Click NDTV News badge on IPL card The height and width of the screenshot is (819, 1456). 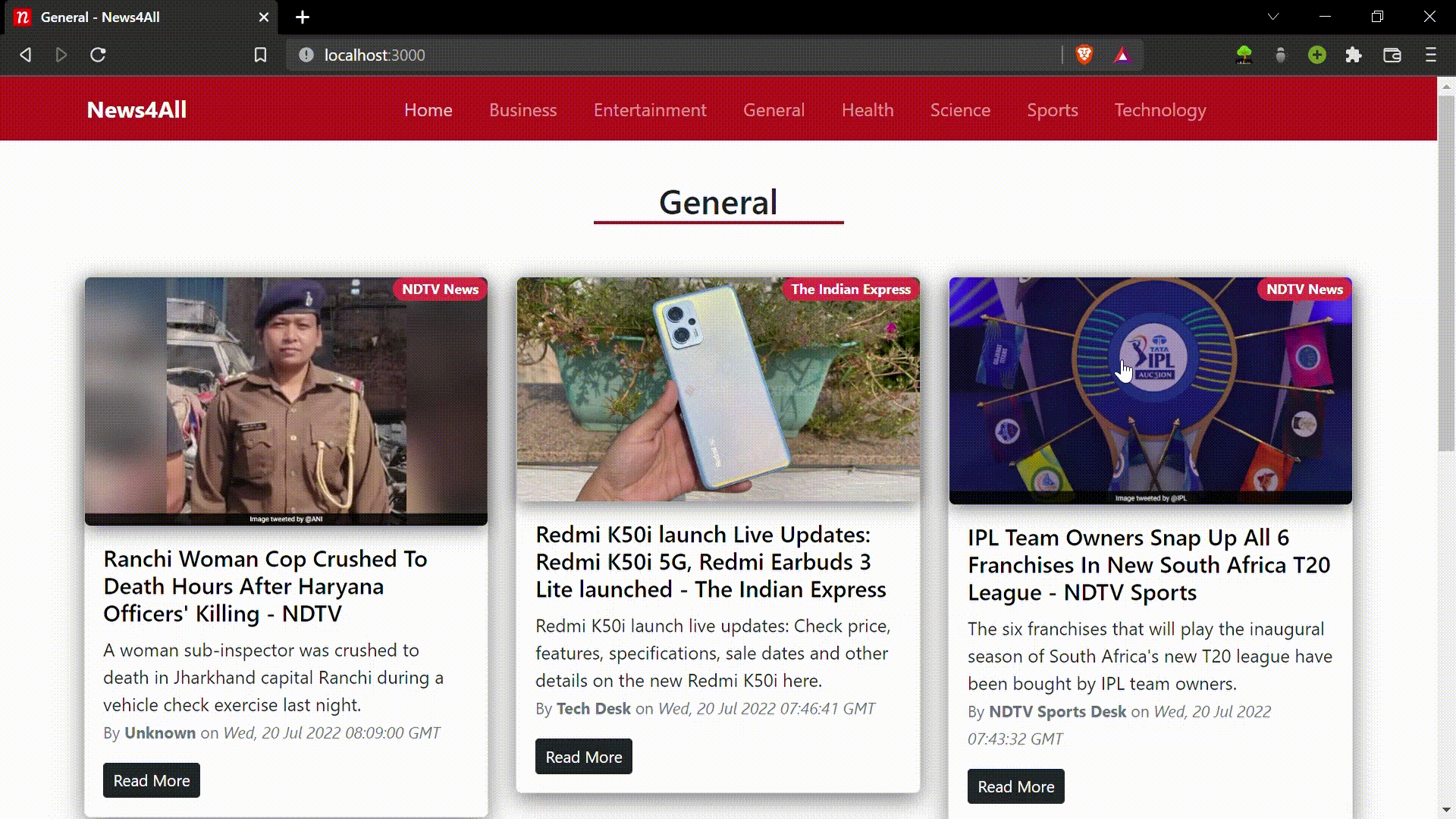coord(1304,289)
